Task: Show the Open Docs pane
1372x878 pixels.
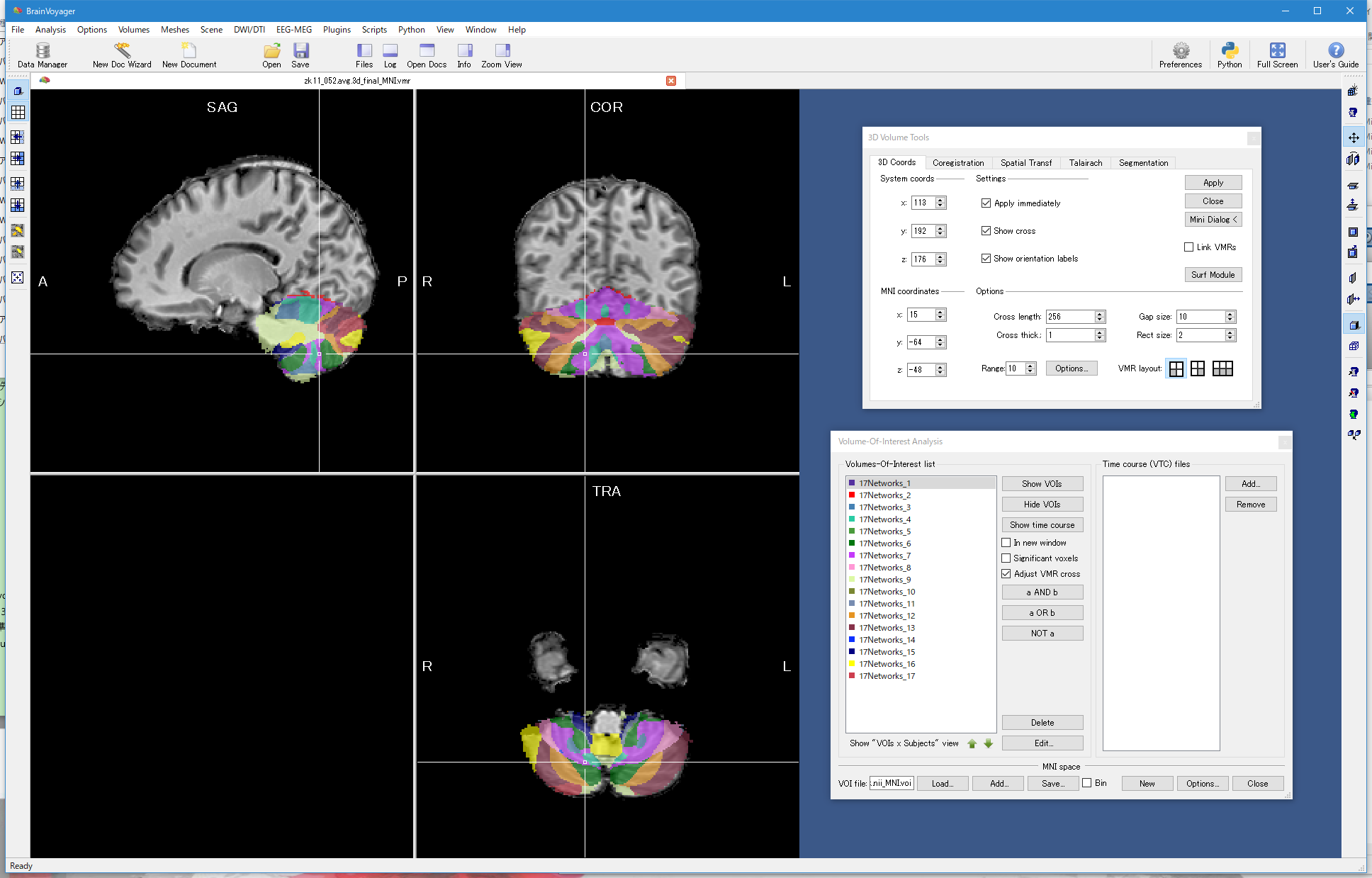Action: [x=427, y=55]
